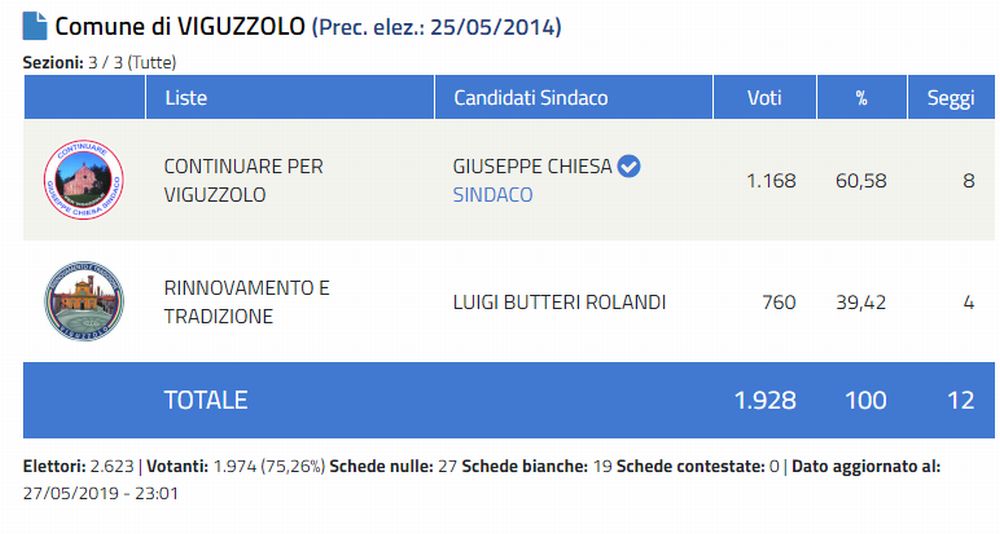Open the Continuare per Viguzzolo list logo
The image size is (1000, 534).
click(84, 180)
